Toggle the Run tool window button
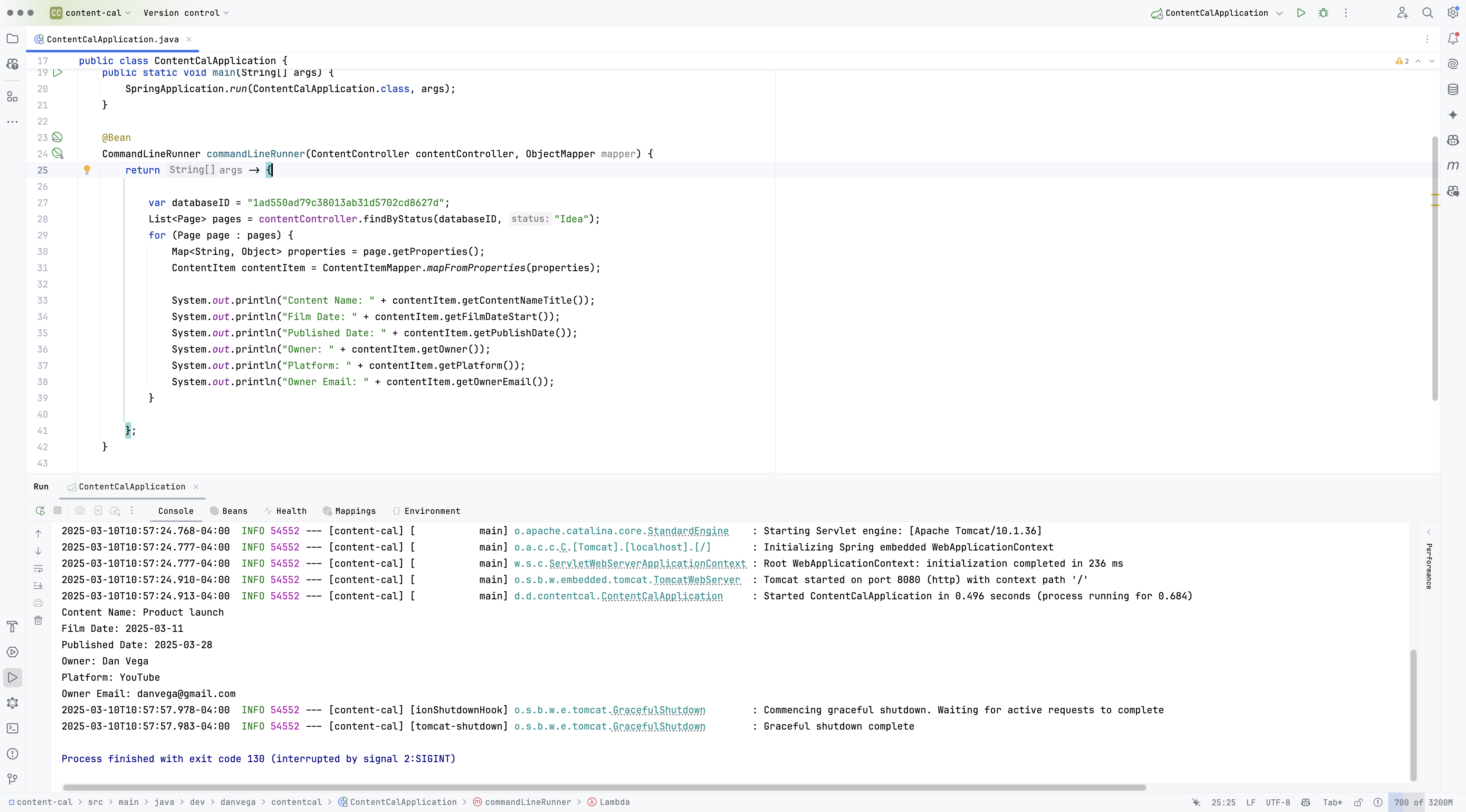The height and width of the screenshot is (812, 1466). 12,677
